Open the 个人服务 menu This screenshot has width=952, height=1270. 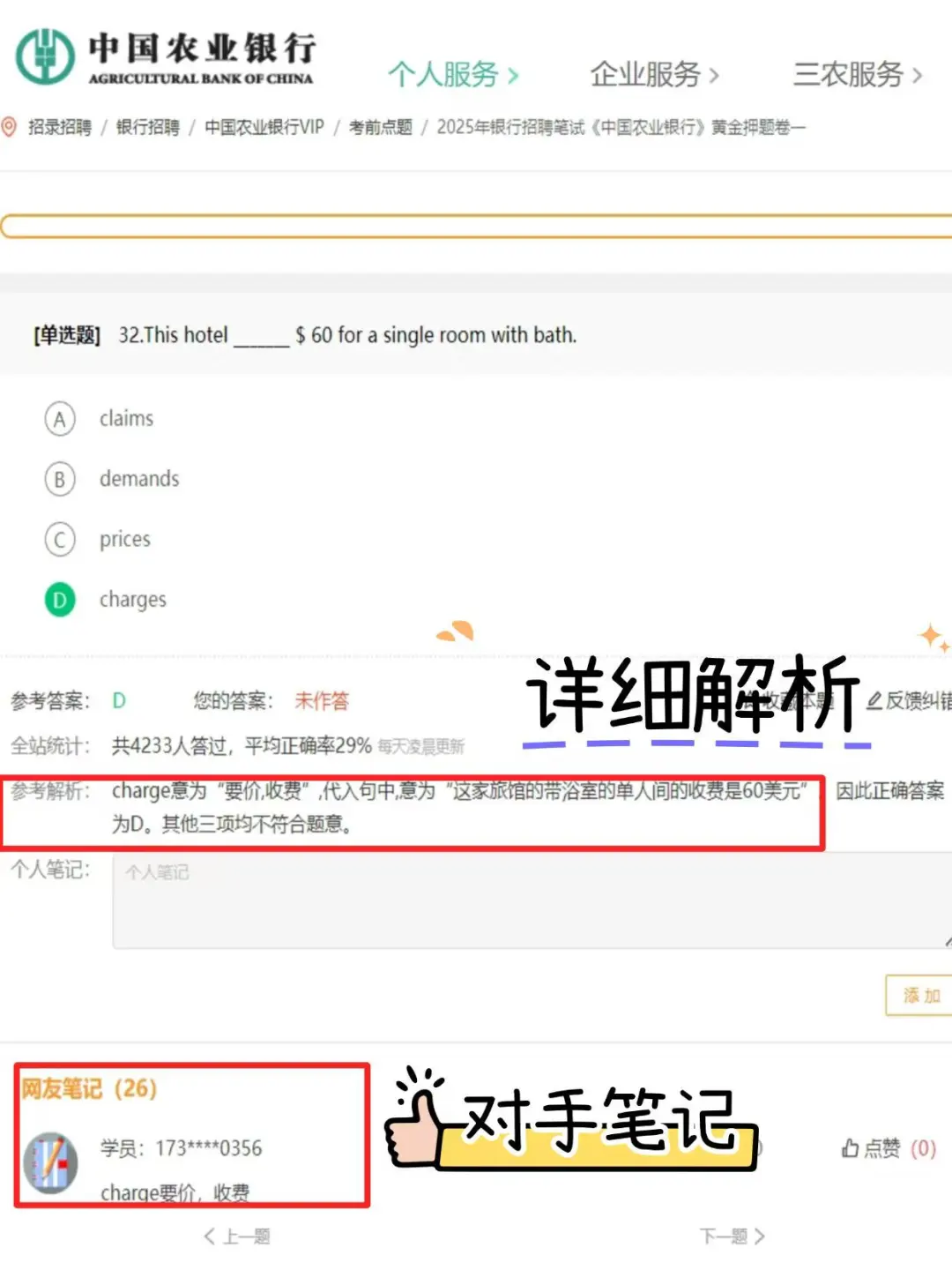coord(454,75)
